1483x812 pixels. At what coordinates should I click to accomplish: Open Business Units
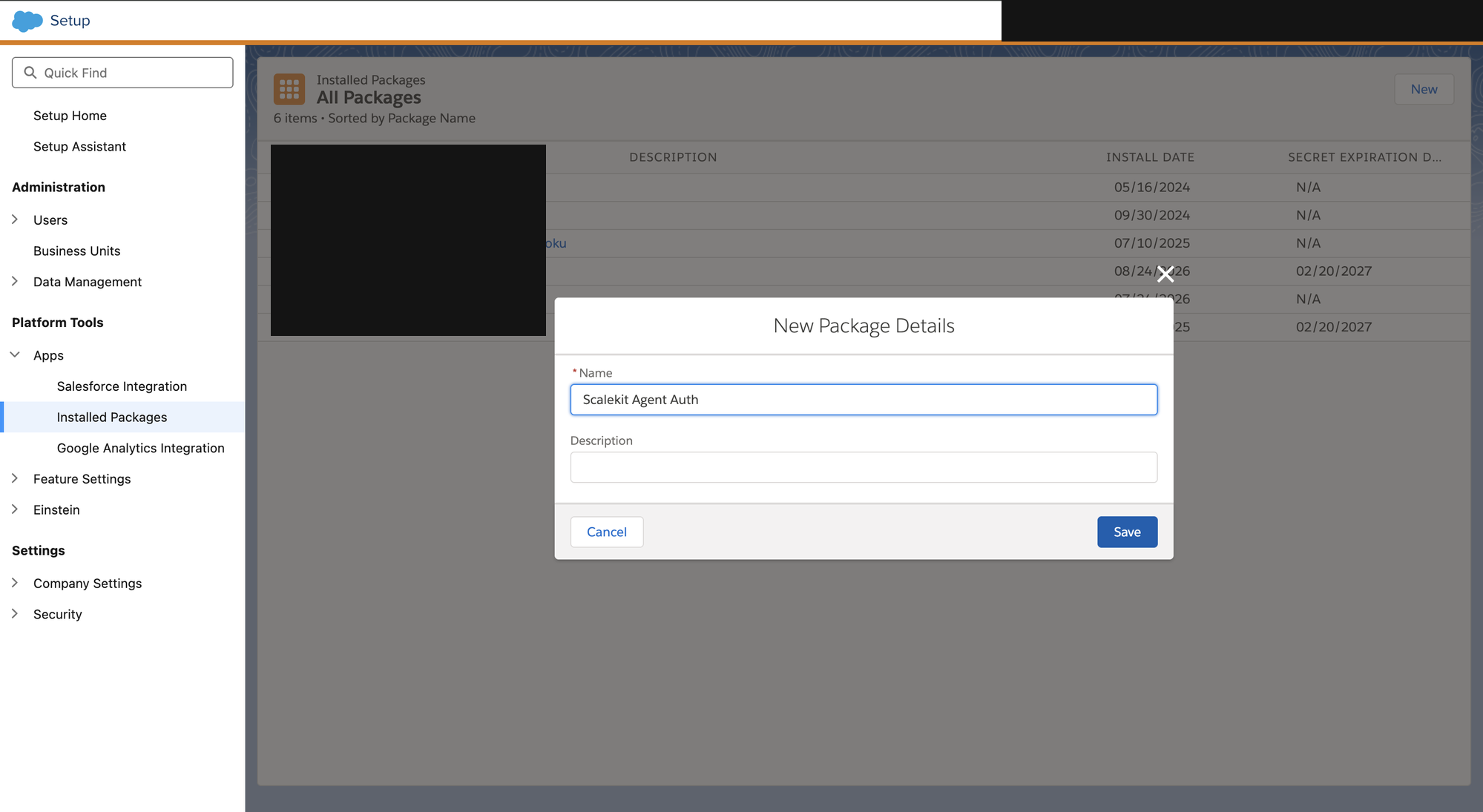click(x=76, y=251)
